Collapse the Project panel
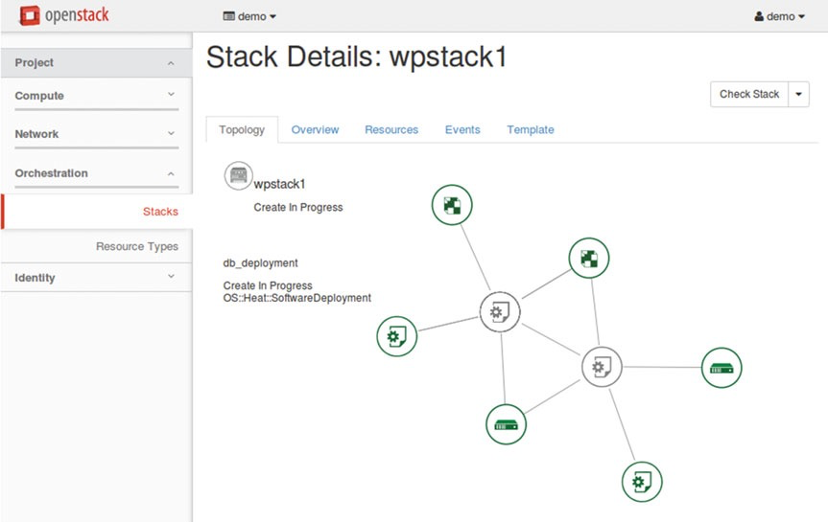The width and height of the screenshot is (828, 522). (96, 63)
